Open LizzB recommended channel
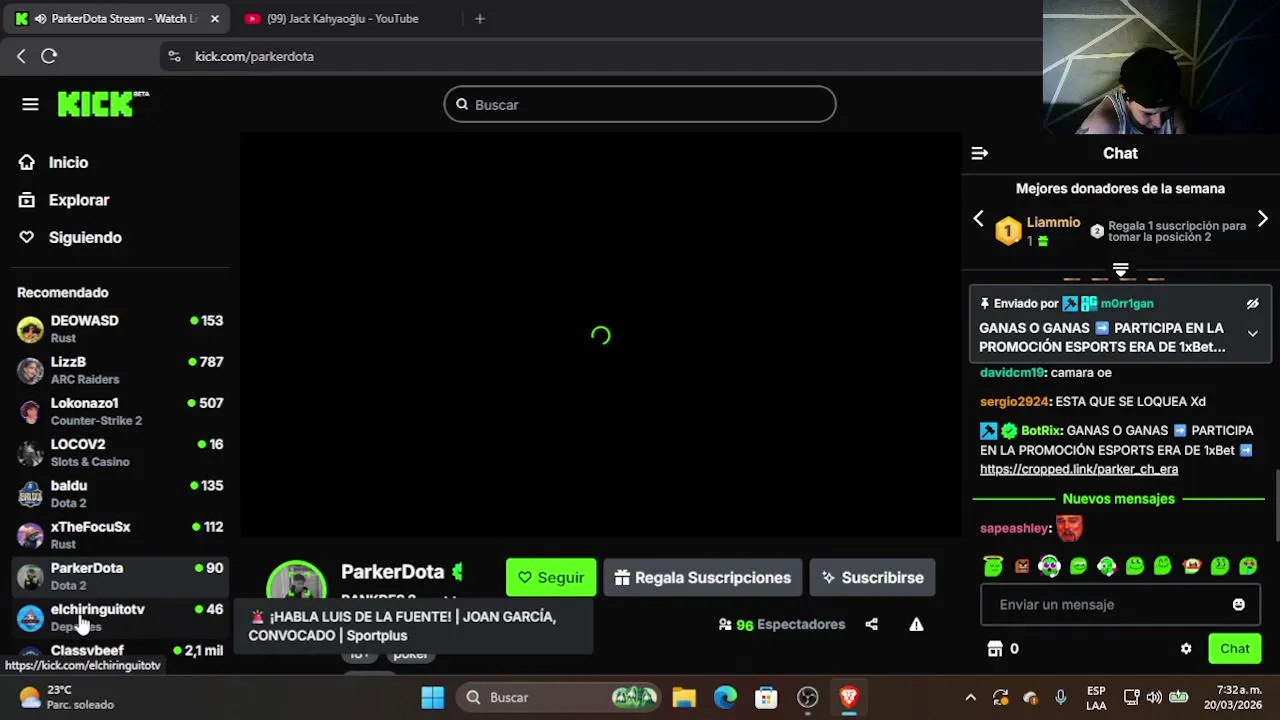1280x720 pixels. (120, 370)
